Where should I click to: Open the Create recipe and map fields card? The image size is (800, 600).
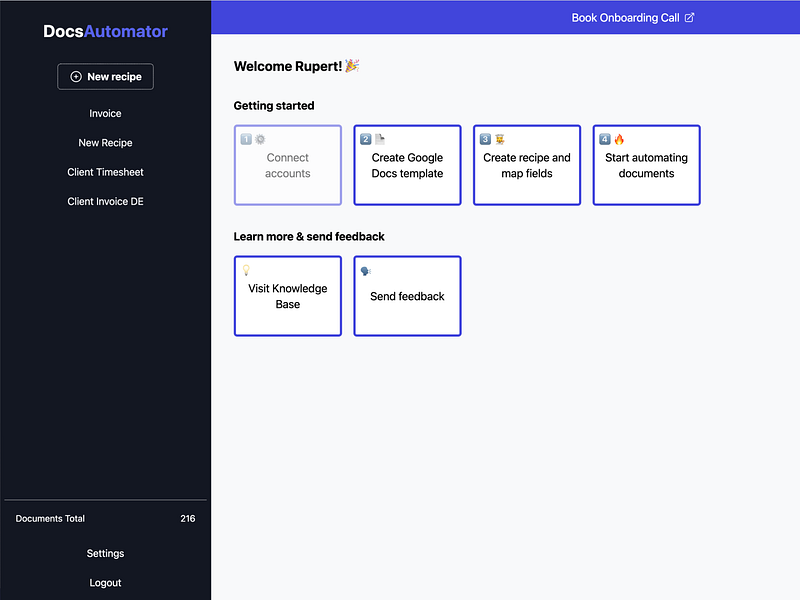pos(527,165)
